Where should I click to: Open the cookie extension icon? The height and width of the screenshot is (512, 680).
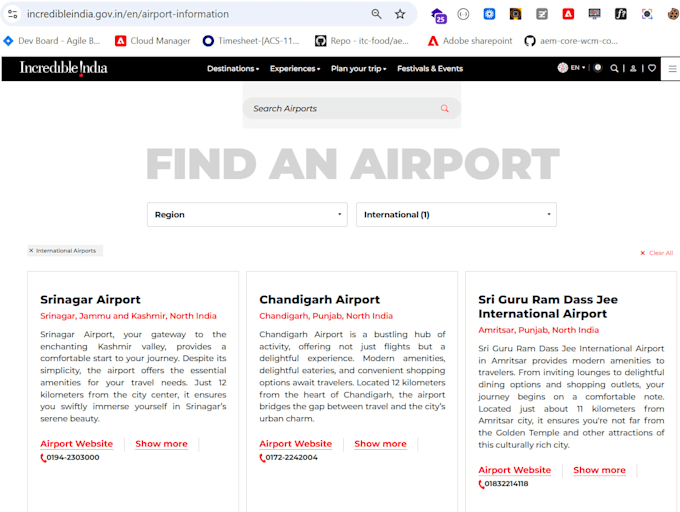click(673, 14)
